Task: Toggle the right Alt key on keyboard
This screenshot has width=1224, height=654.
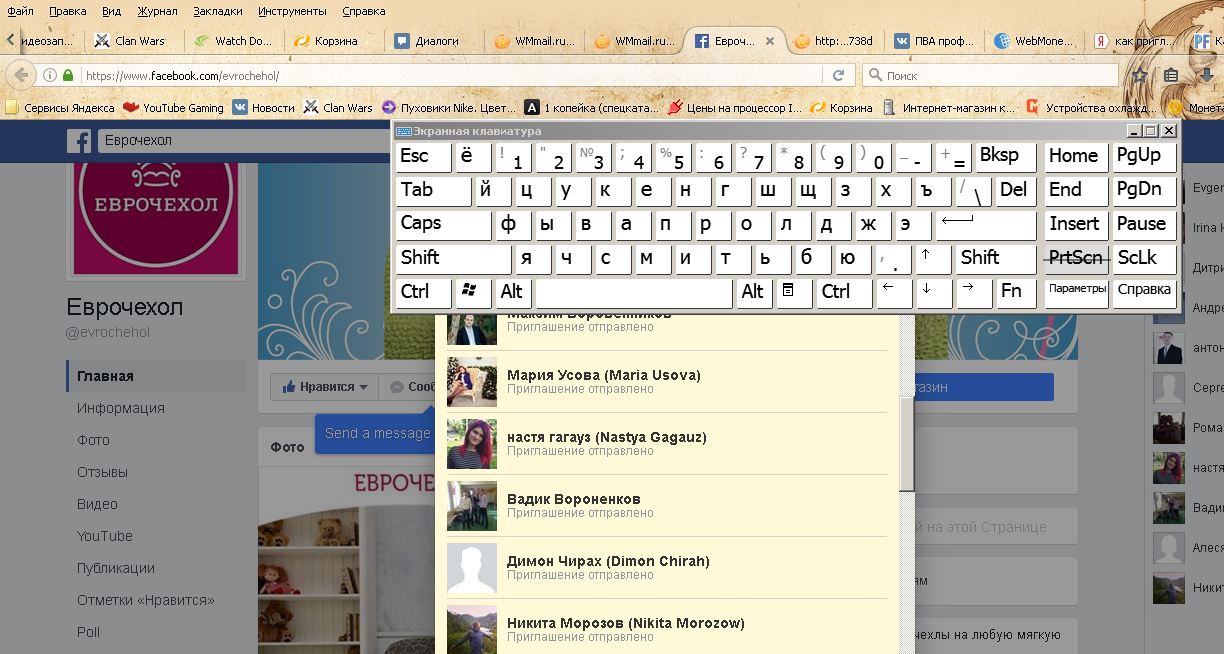Action: coord(754,292)
